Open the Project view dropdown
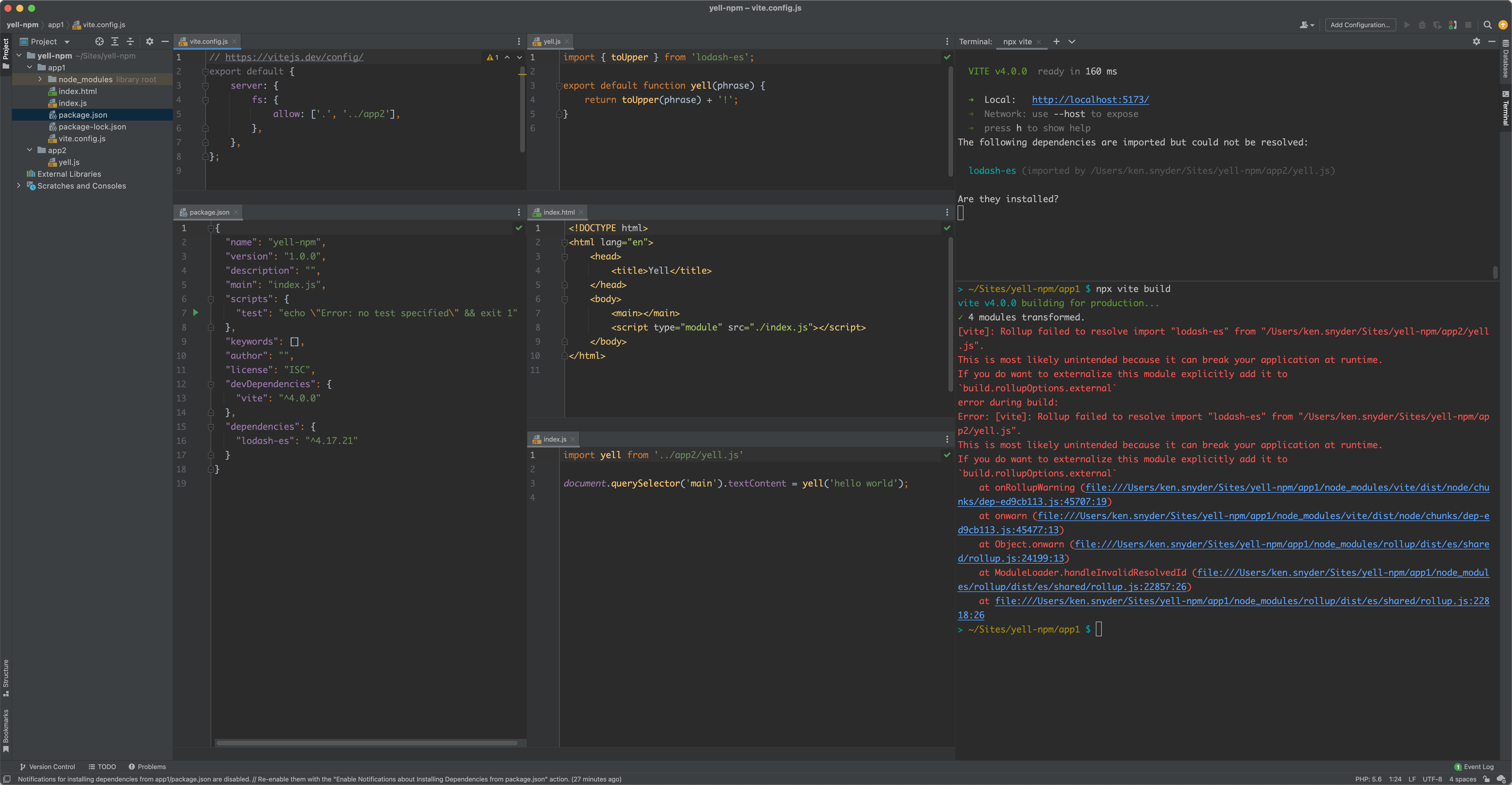 click(x=45, y=42)
